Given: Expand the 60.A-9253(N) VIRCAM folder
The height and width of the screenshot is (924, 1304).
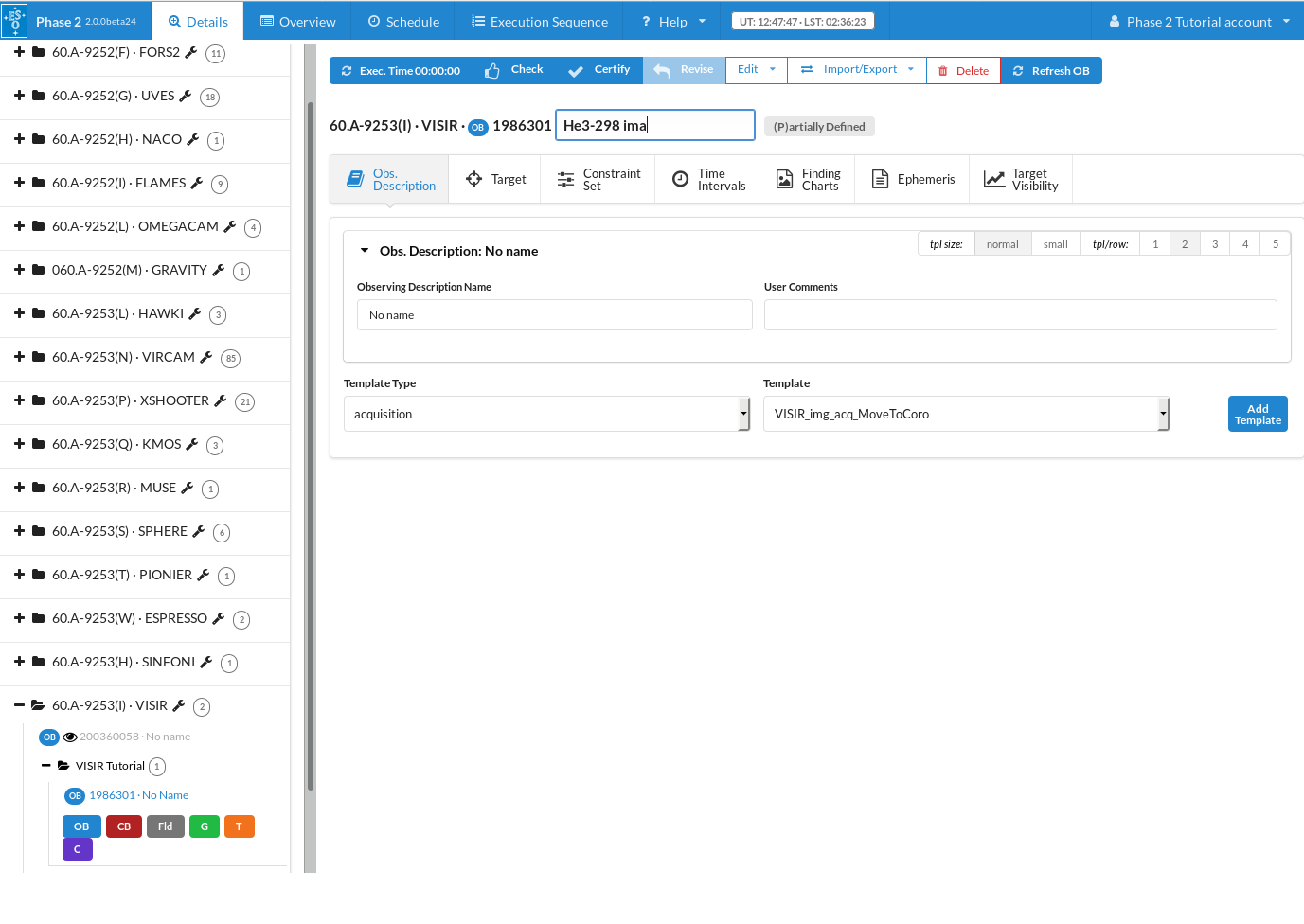Looking at the screenshot, I should pyautogui.click(x=19, y=357).
